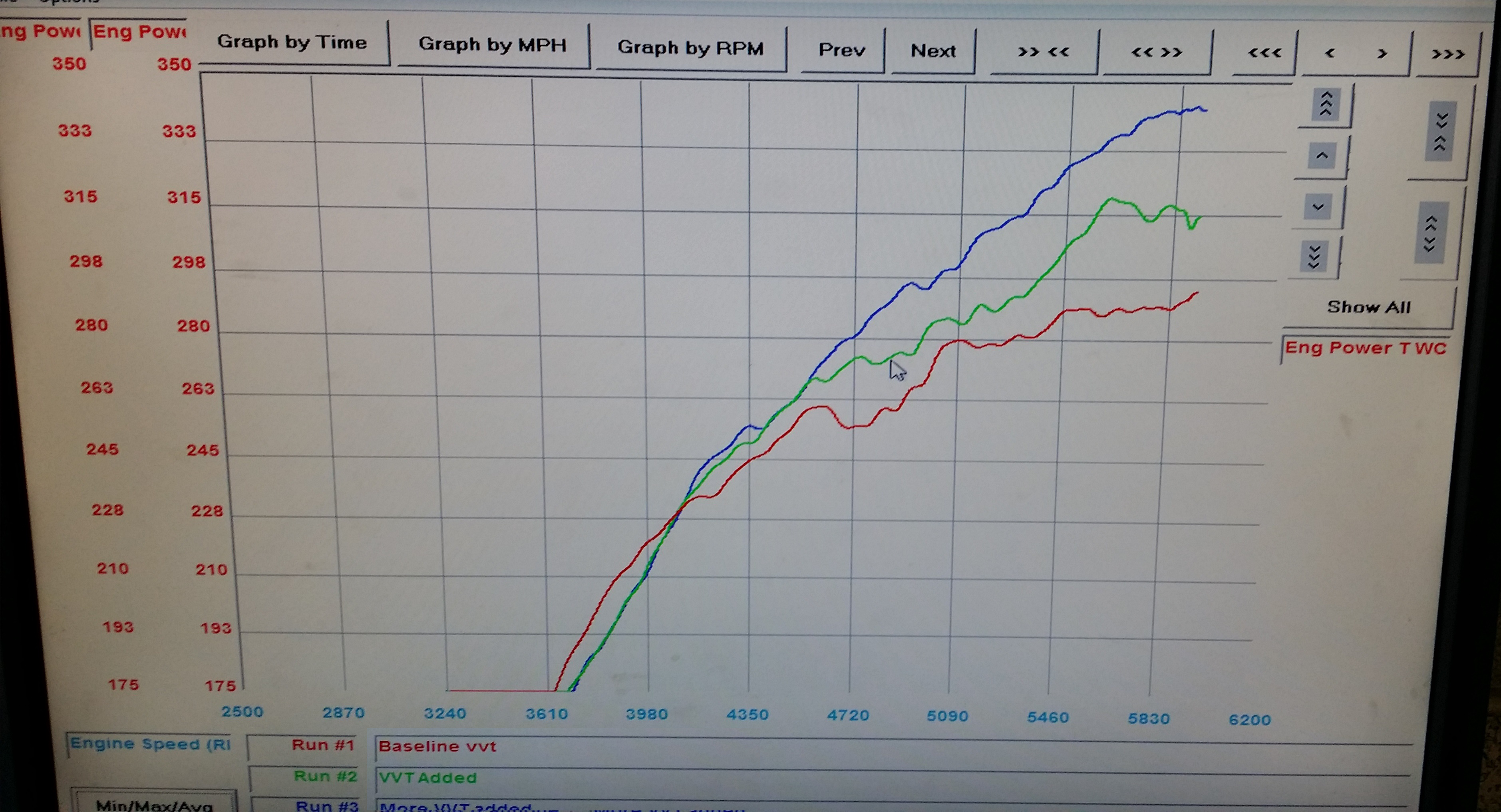The width and height of the screenshot is (1501, 812).
Task: Click the vertical compress (inward chevrons) button
Action: (x=1441, y=132)
